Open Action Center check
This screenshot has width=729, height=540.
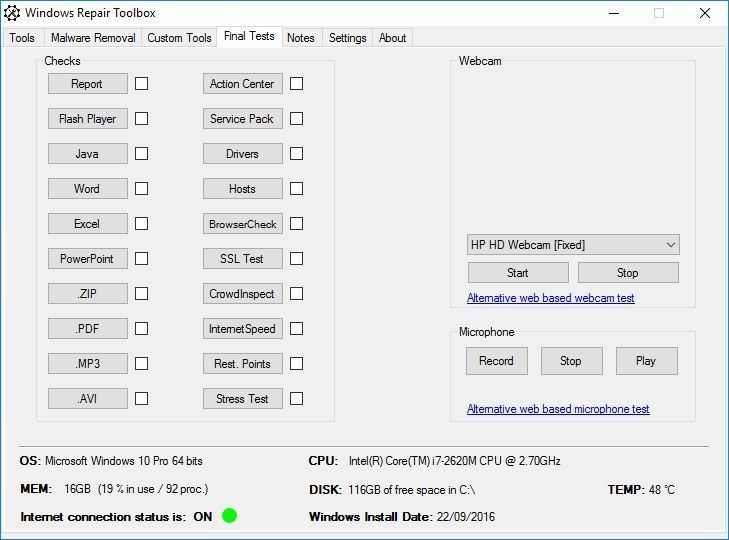[242, 84]
